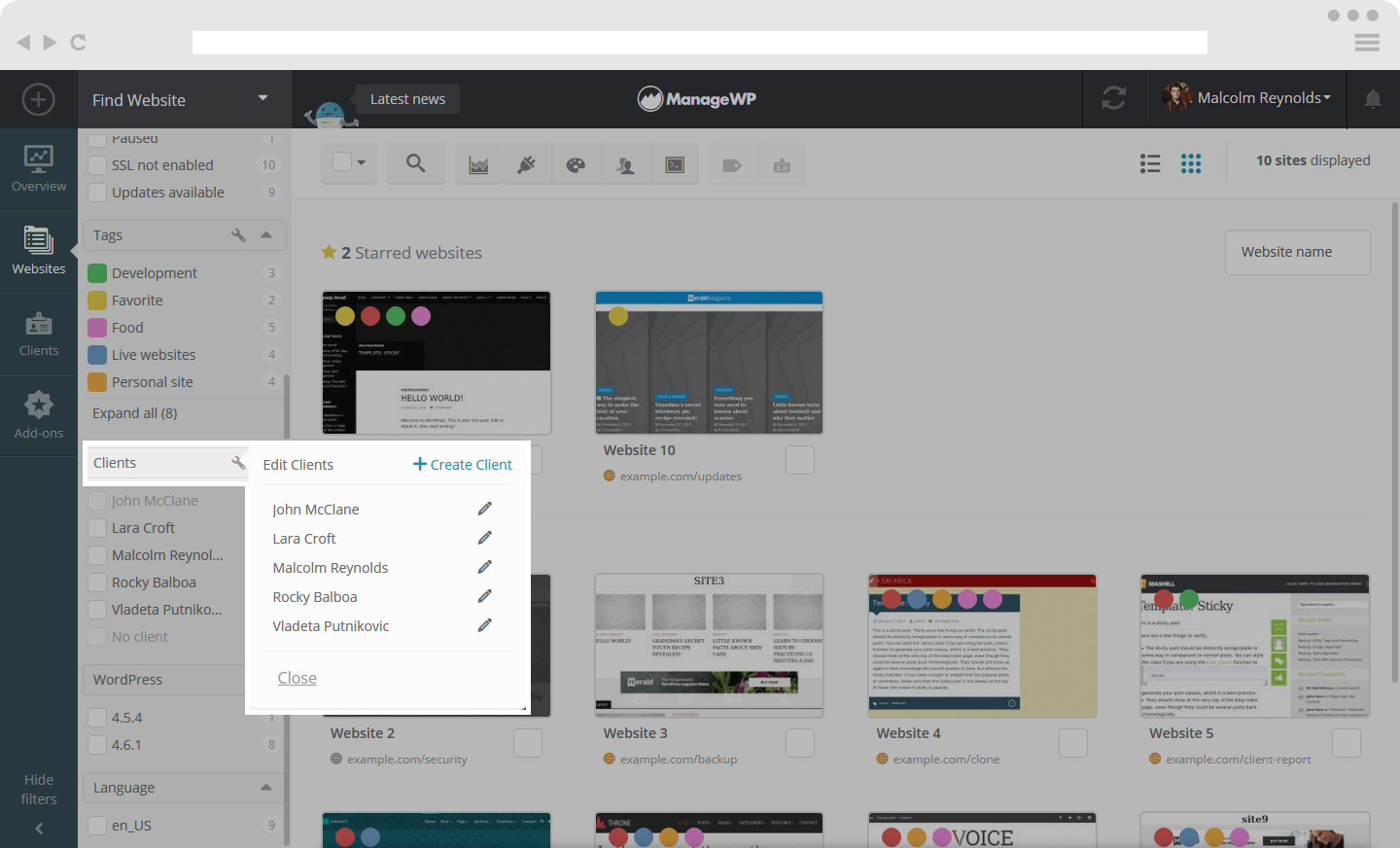This screenshot has width=1400, height=848.
Task: Click the add website plus icon
Action: (38, 99)
